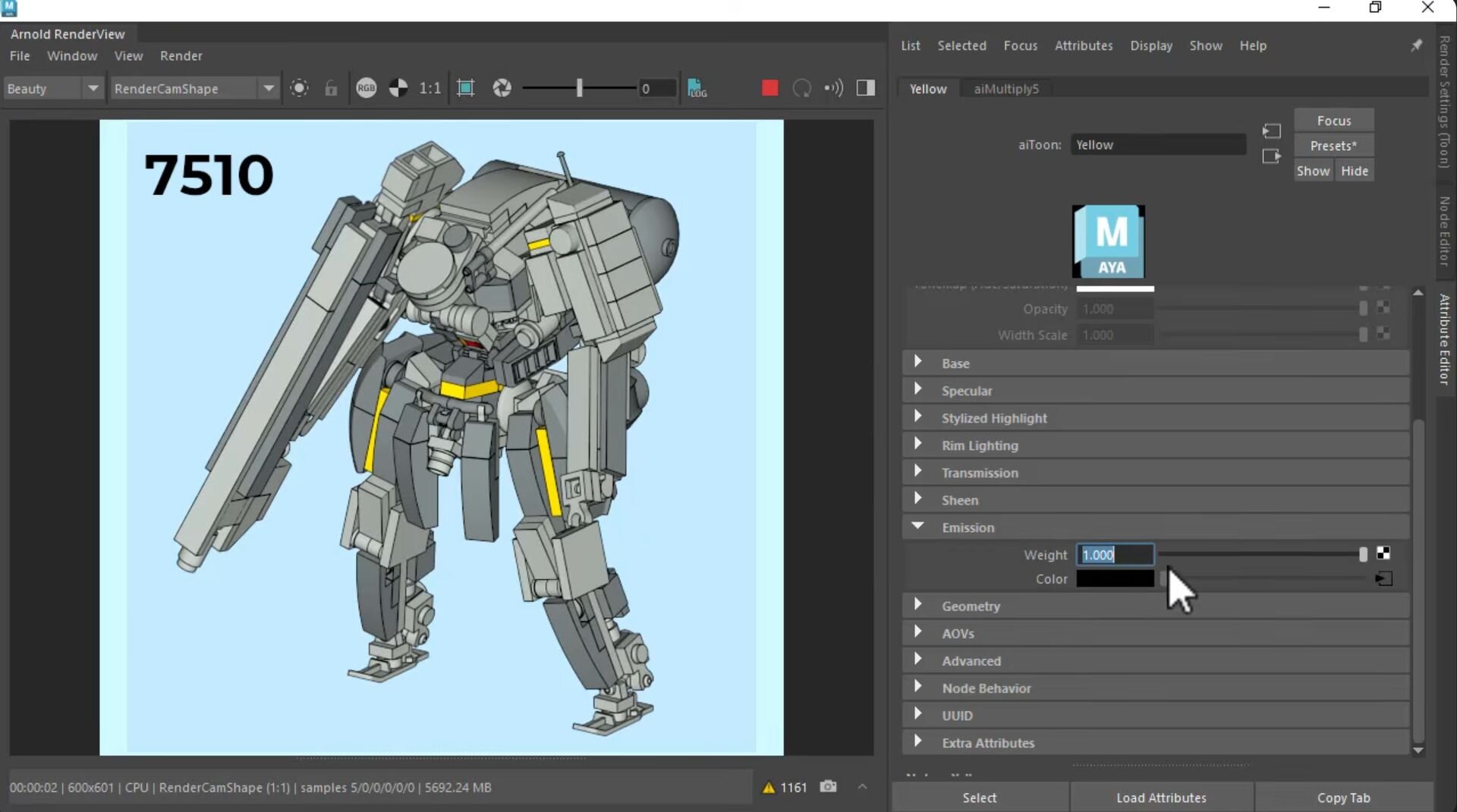This screenshot has height=812, width=1457.
Task: Click the Presets* button
Action: [1333, 146]
